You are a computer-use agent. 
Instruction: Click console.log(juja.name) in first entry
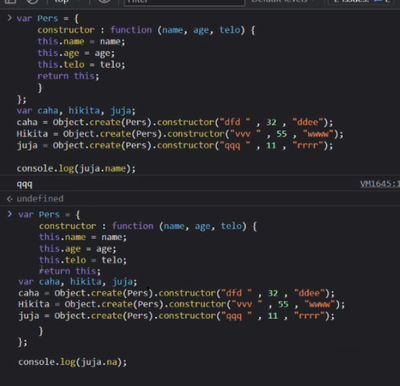click(76, 168)
